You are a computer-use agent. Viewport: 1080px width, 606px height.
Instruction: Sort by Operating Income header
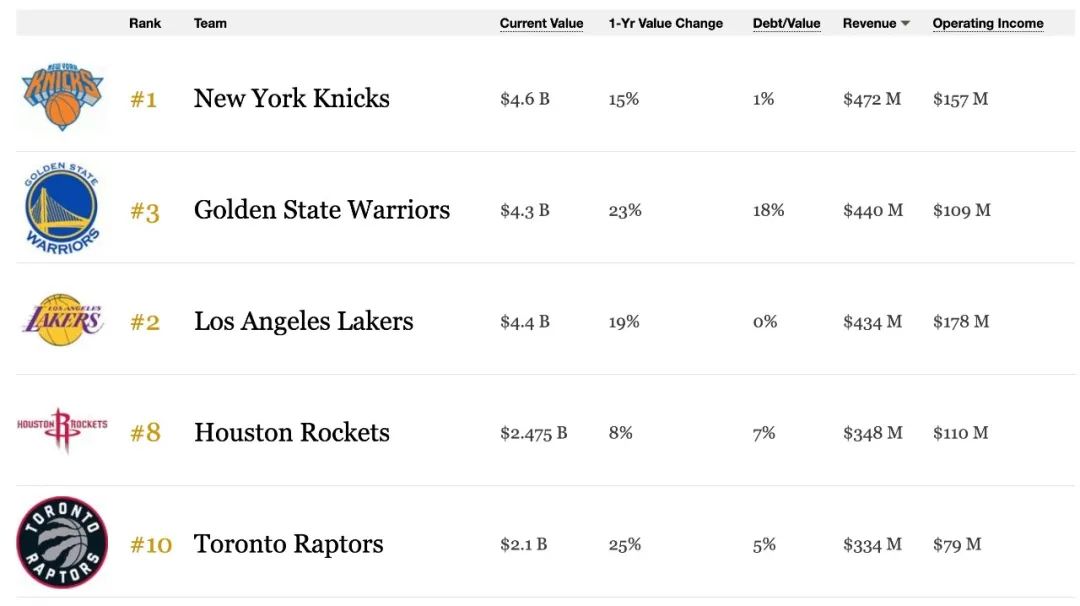(987, 24)
